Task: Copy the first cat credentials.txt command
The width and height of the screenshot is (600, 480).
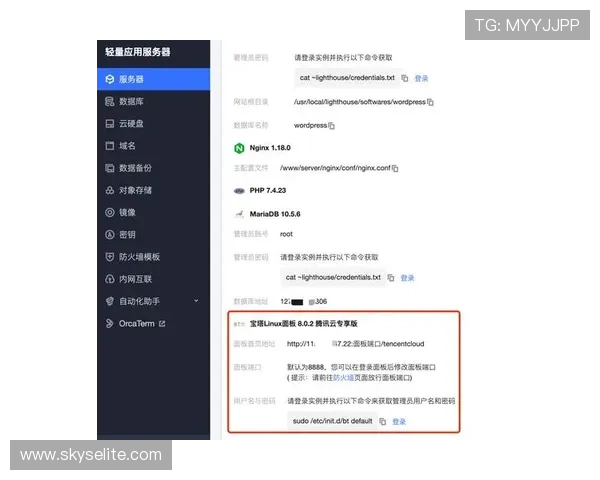Action: (x=404, y=78)
